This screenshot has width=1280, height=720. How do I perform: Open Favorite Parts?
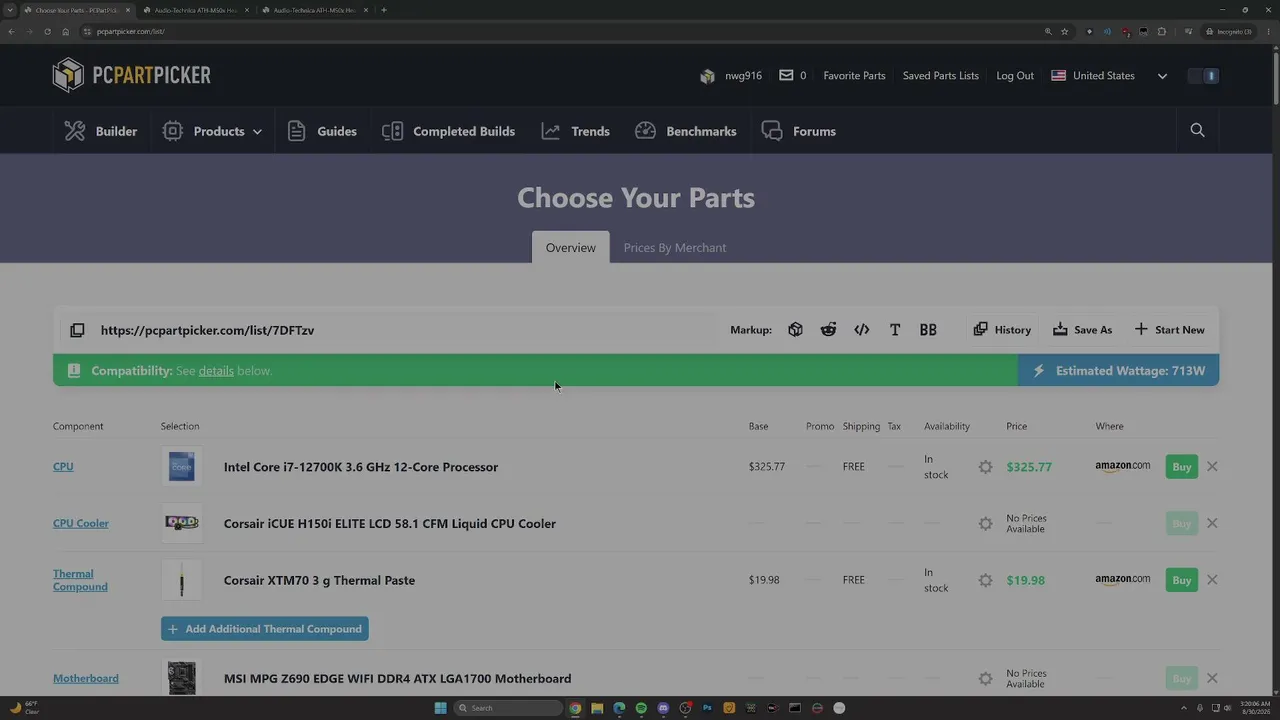click(x=854, y=76)
